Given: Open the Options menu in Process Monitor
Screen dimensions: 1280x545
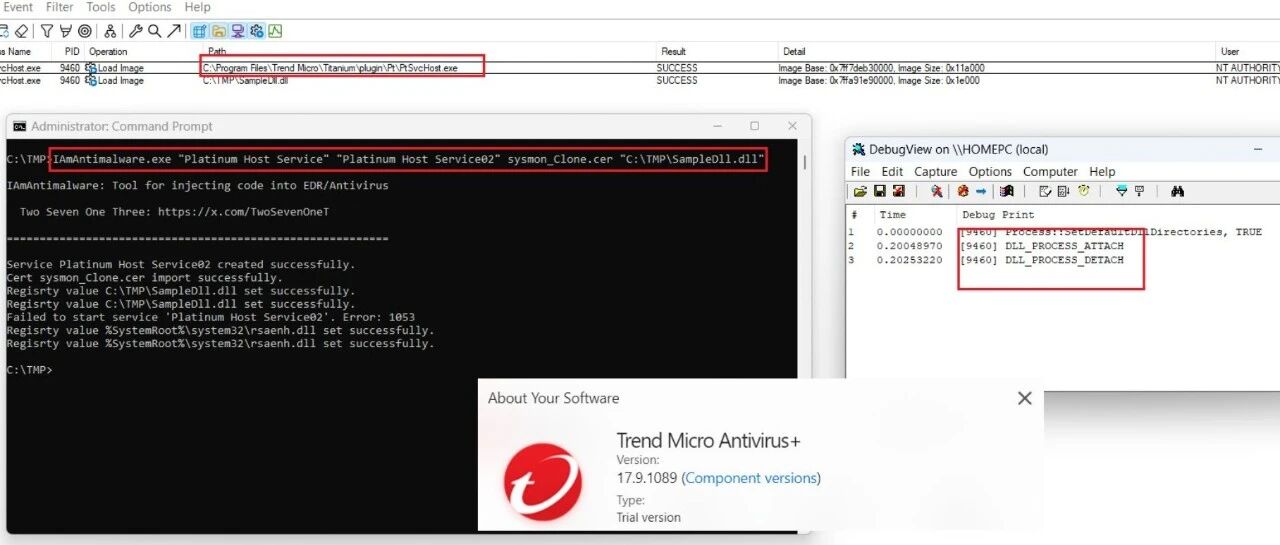Looking at the screenshot, I should click(150, 7).
